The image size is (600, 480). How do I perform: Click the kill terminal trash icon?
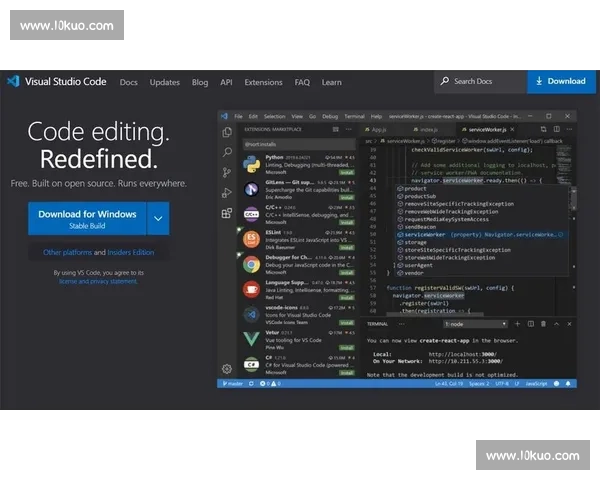(x=543, y=324)
